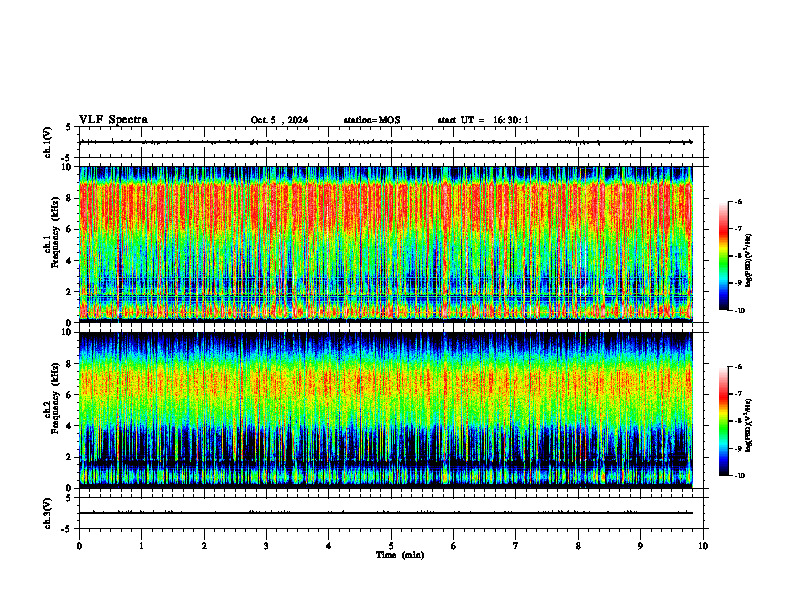Click the ch.2 spectrogram plot

tap(386, 410)
